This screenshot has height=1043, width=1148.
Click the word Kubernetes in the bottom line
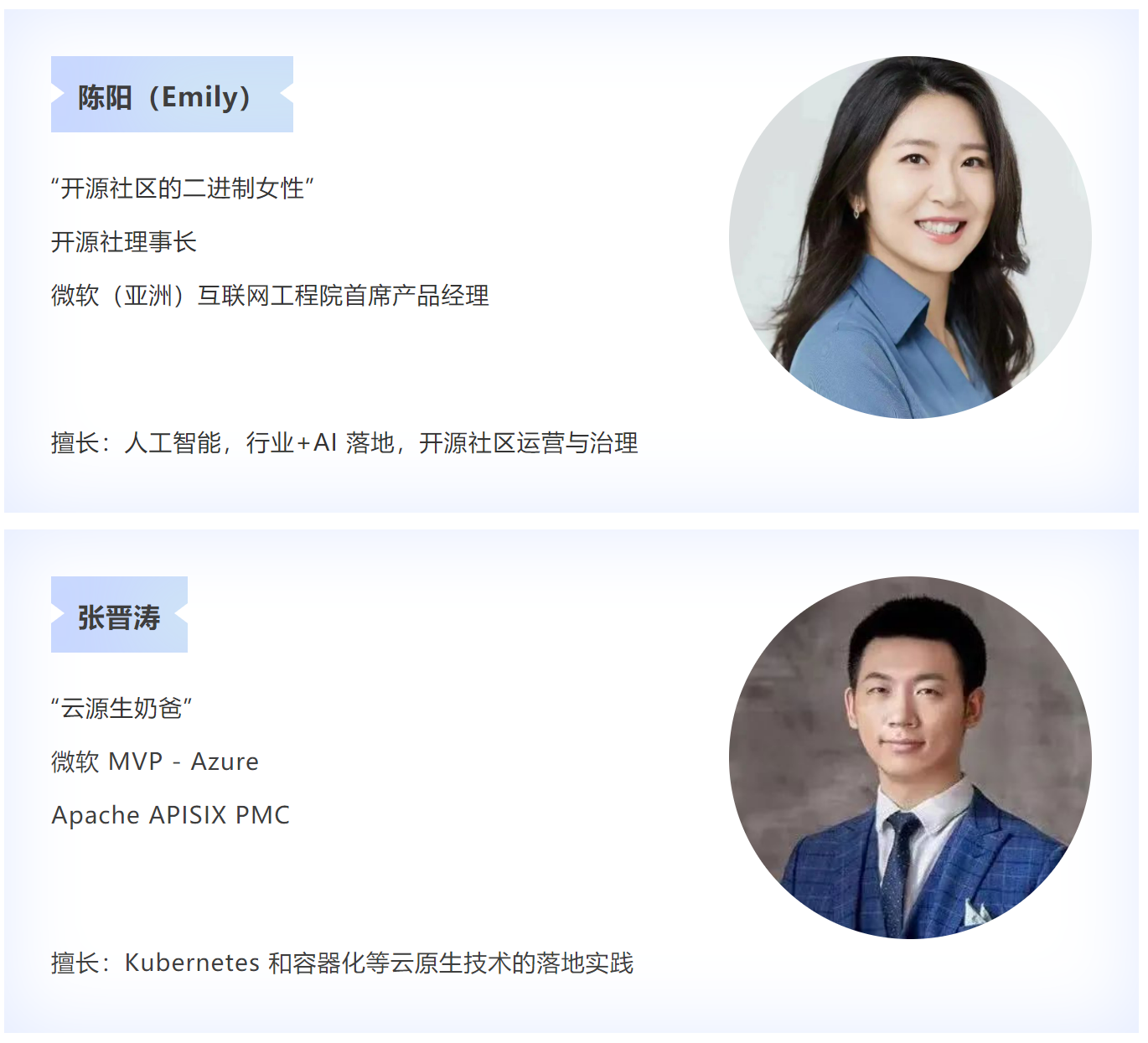coord(192,963)
